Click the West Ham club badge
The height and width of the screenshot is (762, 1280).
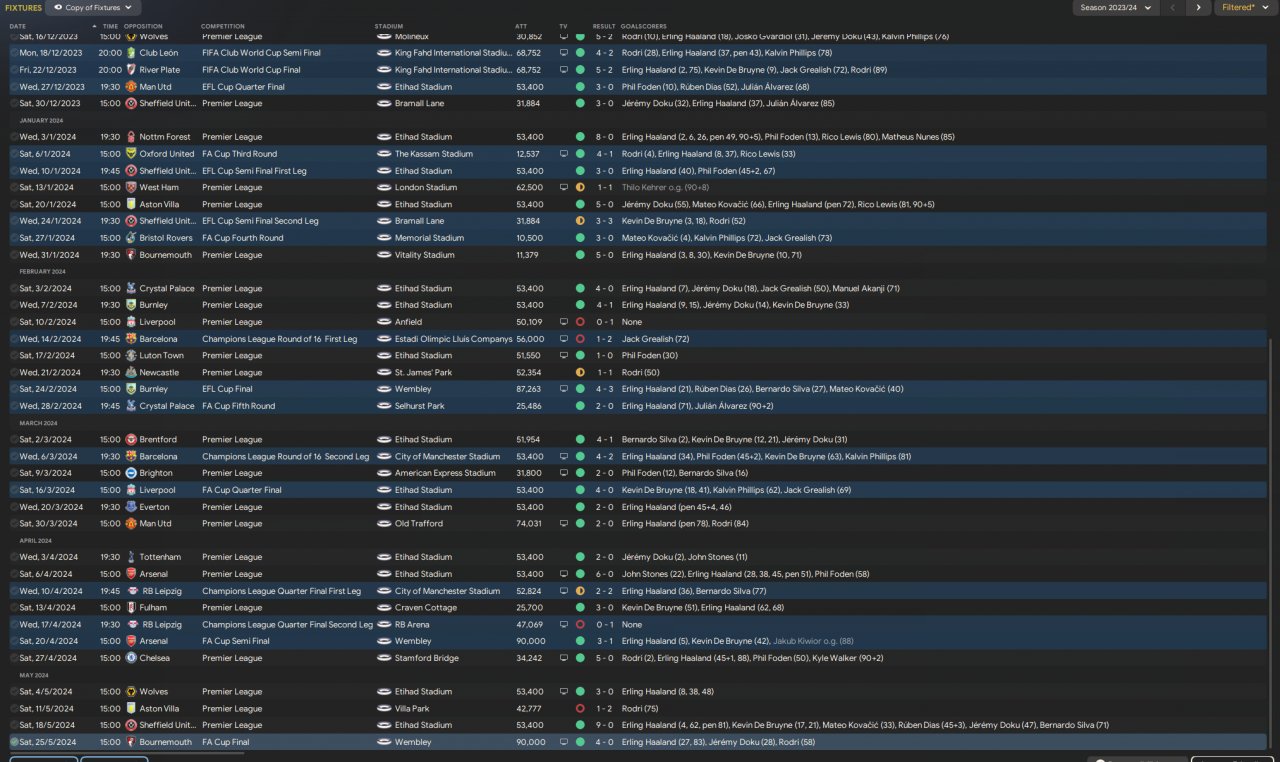pyautogui.click(x=131, y=187)
